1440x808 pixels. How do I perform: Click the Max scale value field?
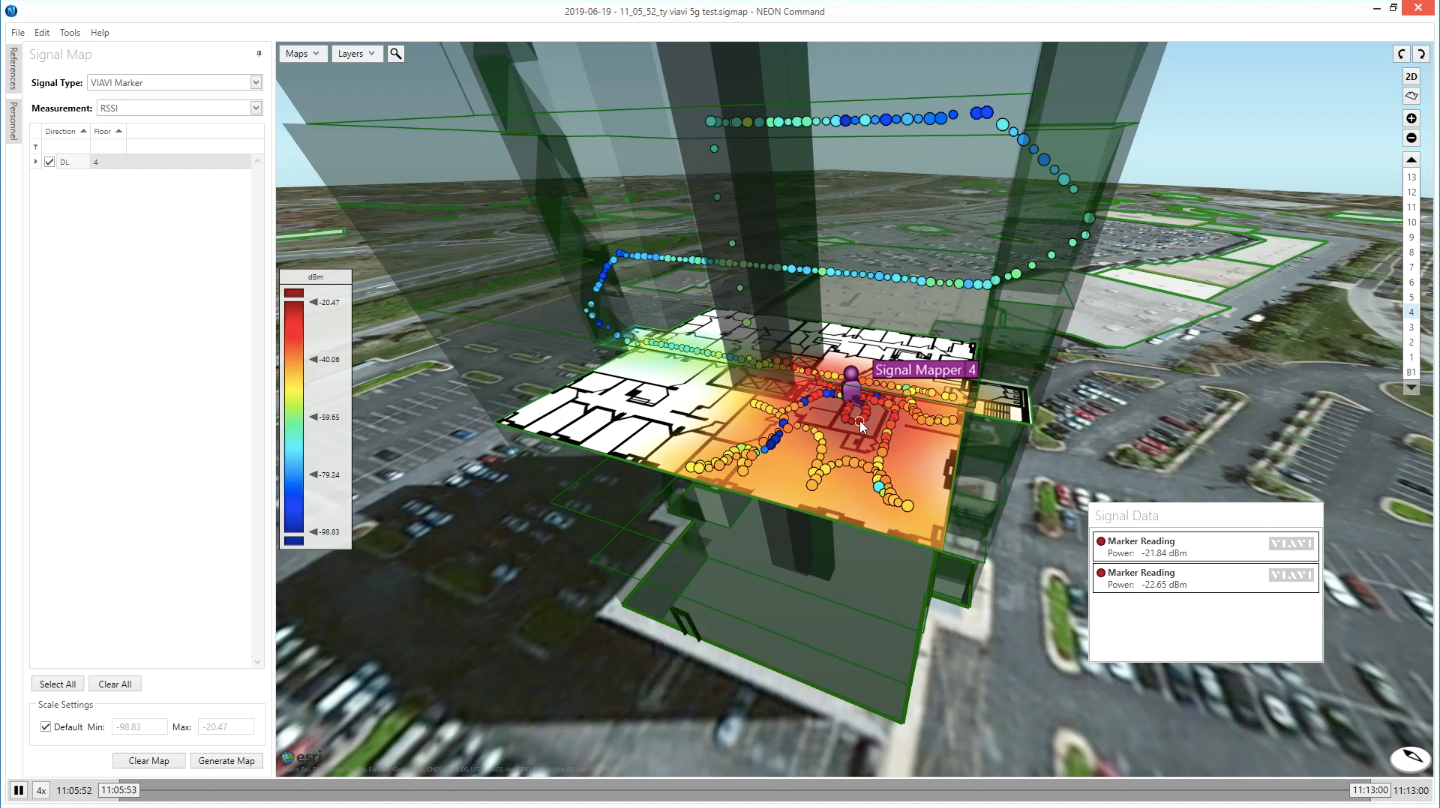pos(225,727)
